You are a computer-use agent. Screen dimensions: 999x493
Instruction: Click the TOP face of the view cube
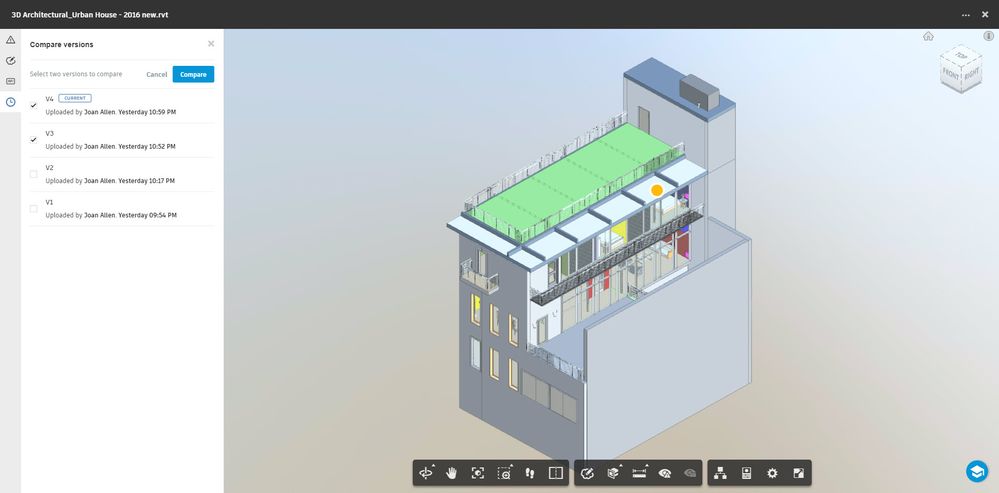coord(961,55)
